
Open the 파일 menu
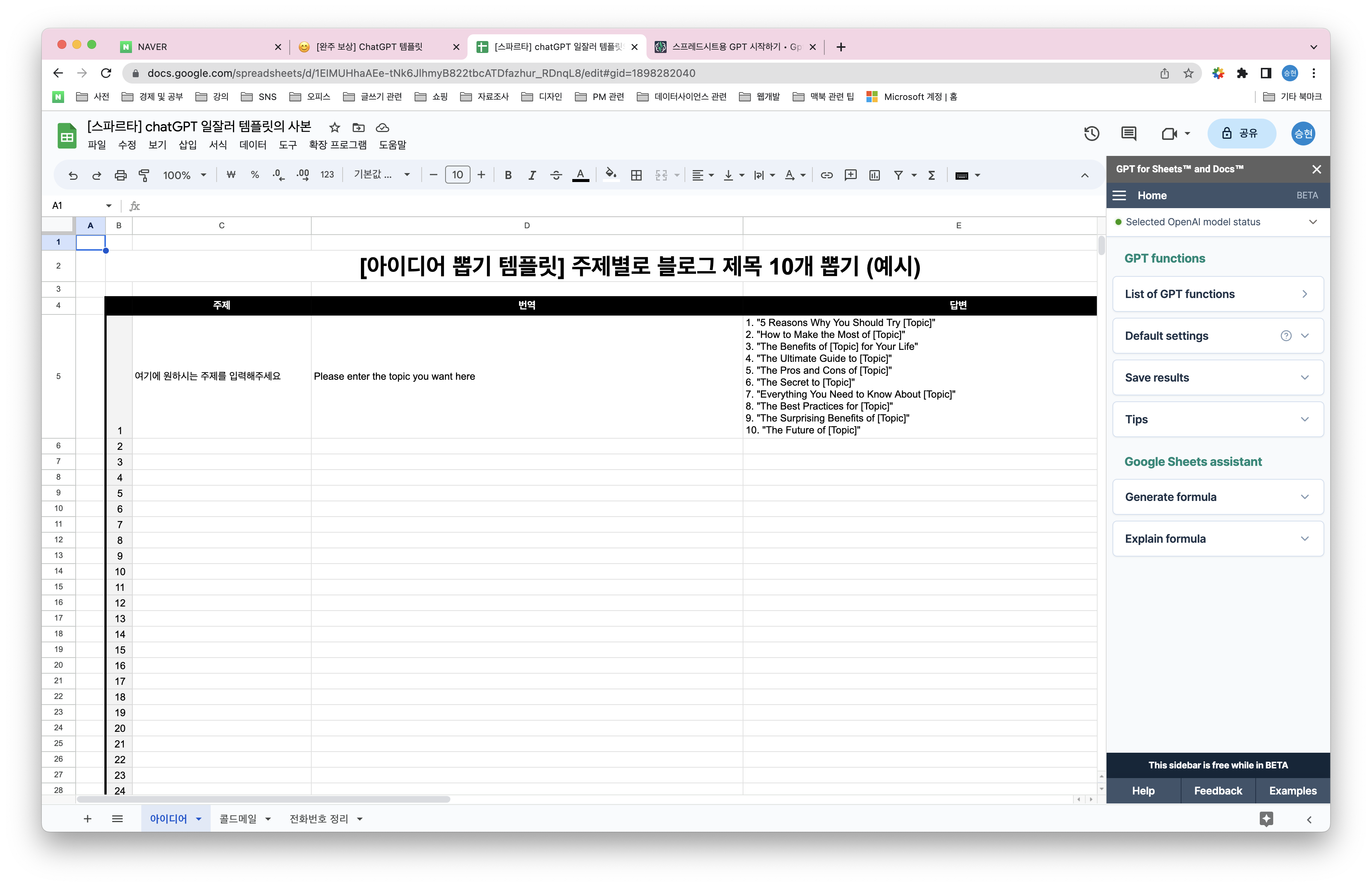[x=96, y=145]
